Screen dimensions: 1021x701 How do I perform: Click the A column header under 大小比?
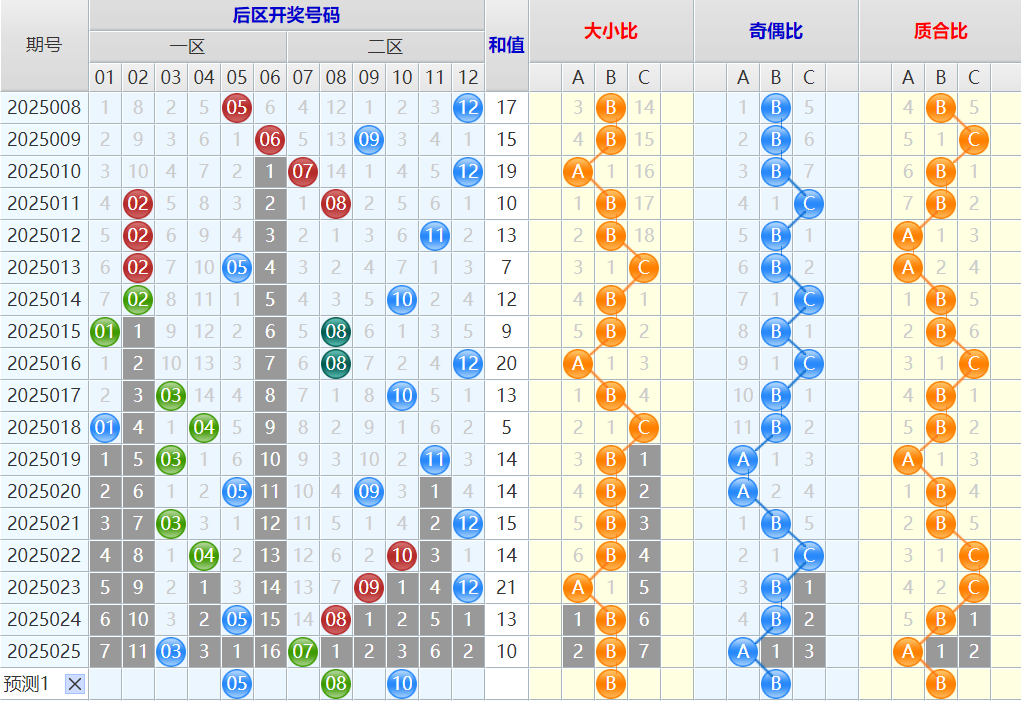click(x=578, y=77)
